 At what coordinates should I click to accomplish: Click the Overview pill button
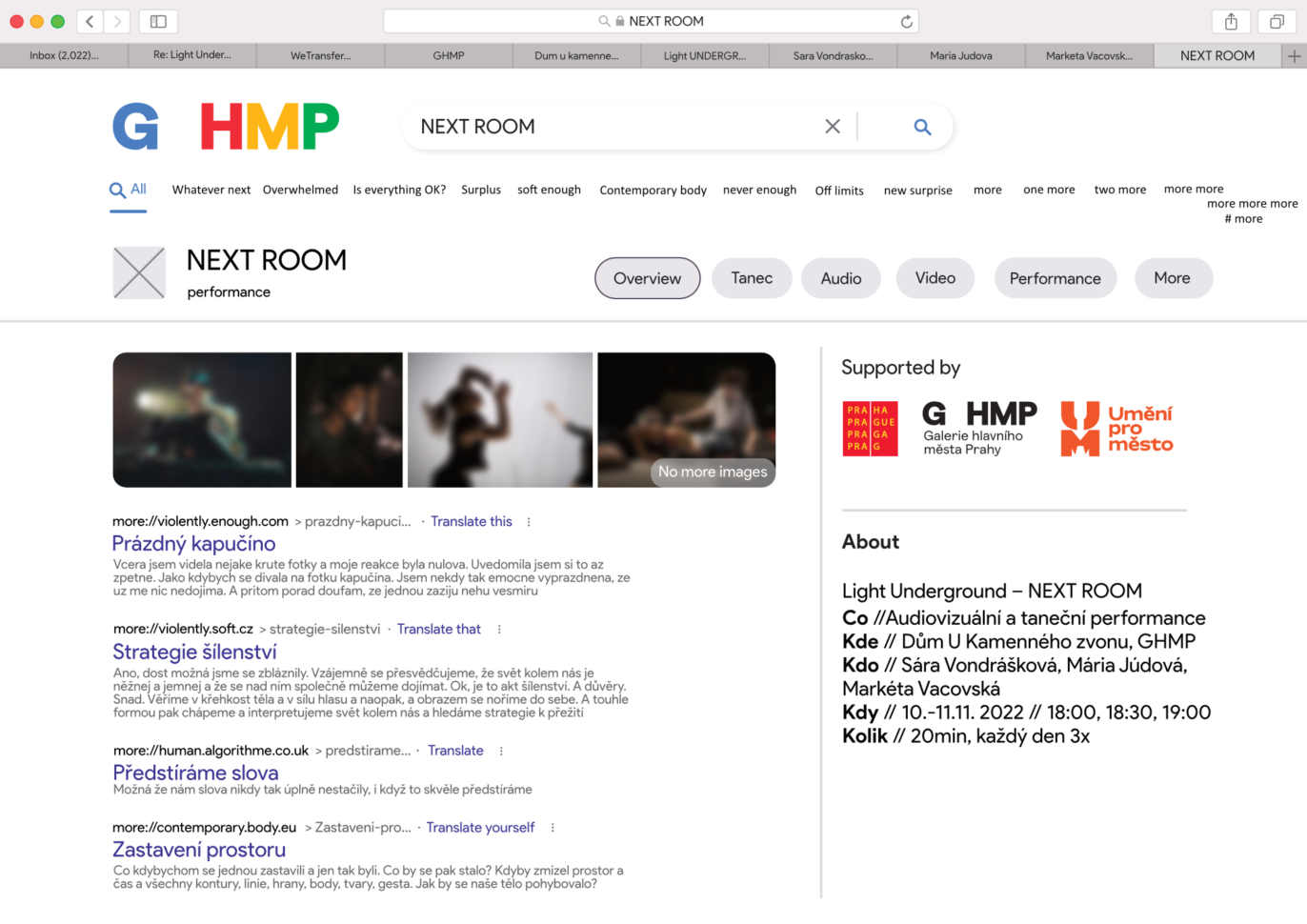pos(648,278)
